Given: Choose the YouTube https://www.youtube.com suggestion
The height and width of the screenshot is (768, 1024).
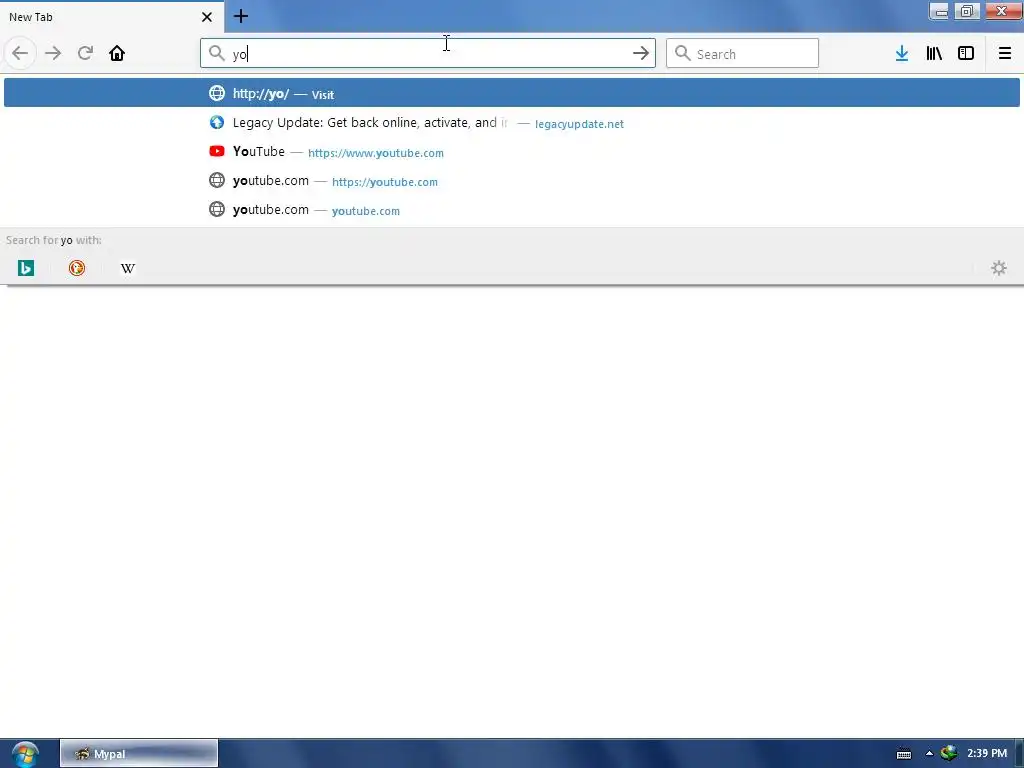Looking at the screenshot, I should tap(512, 152).
